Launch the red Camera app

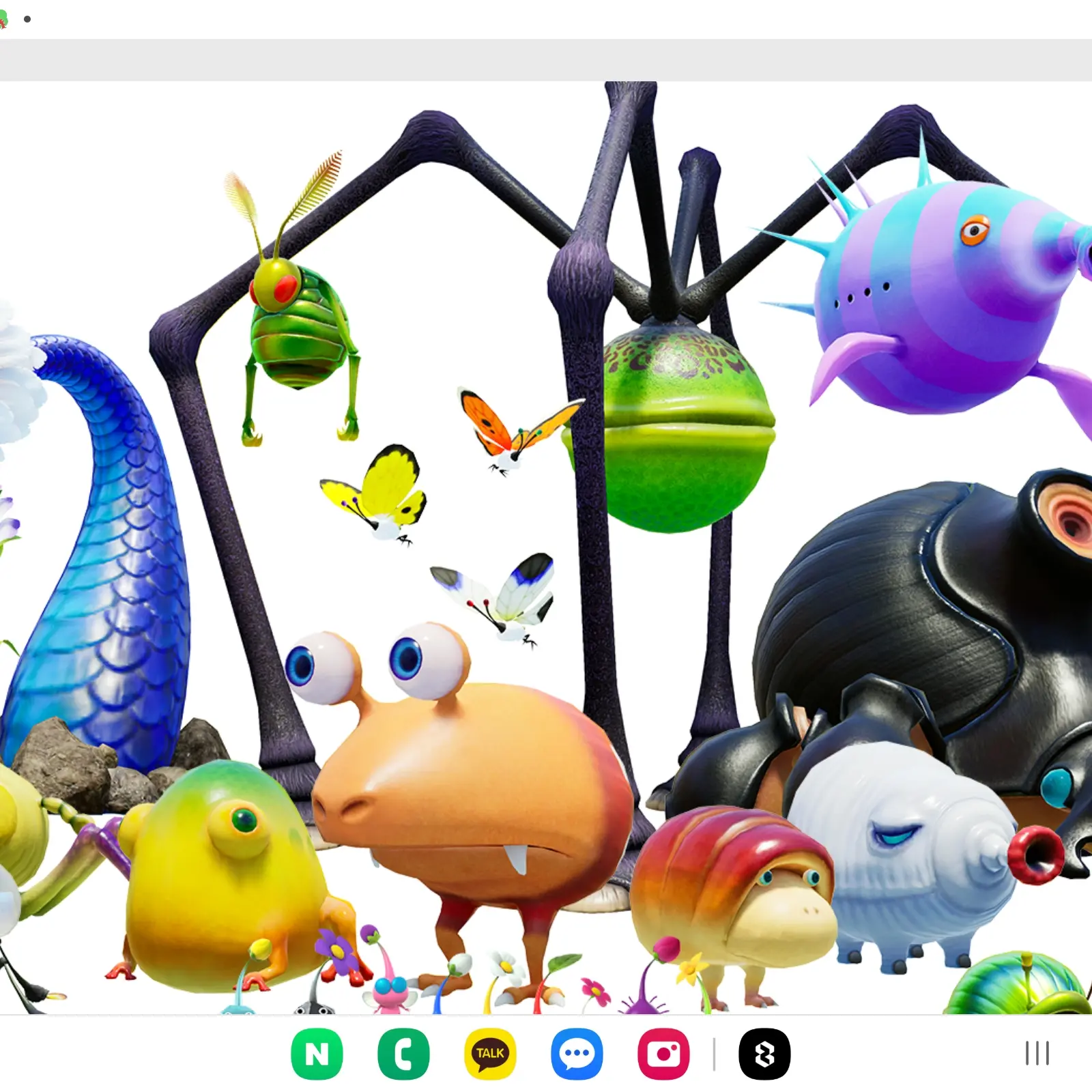(663, 1054)
